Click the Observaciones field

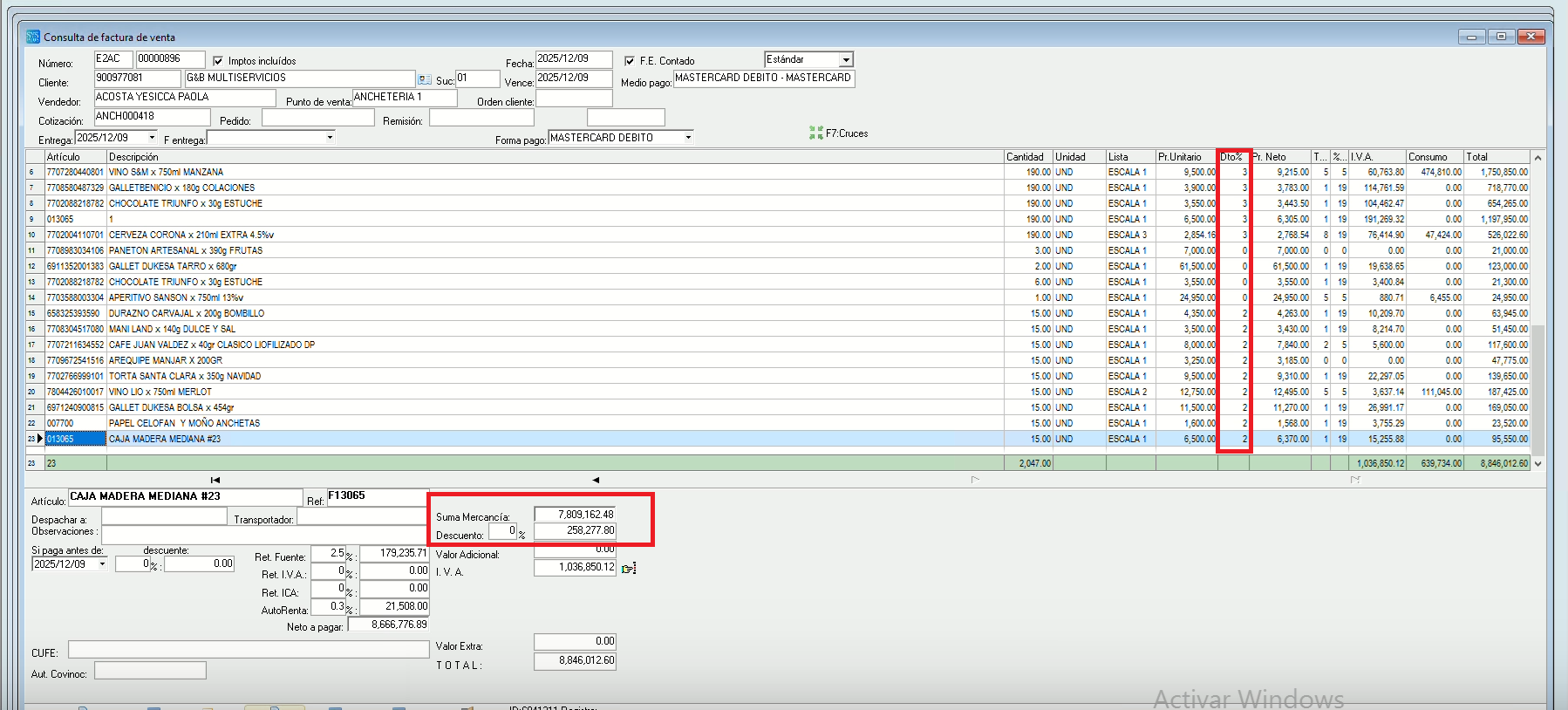[x=264, y=534]
